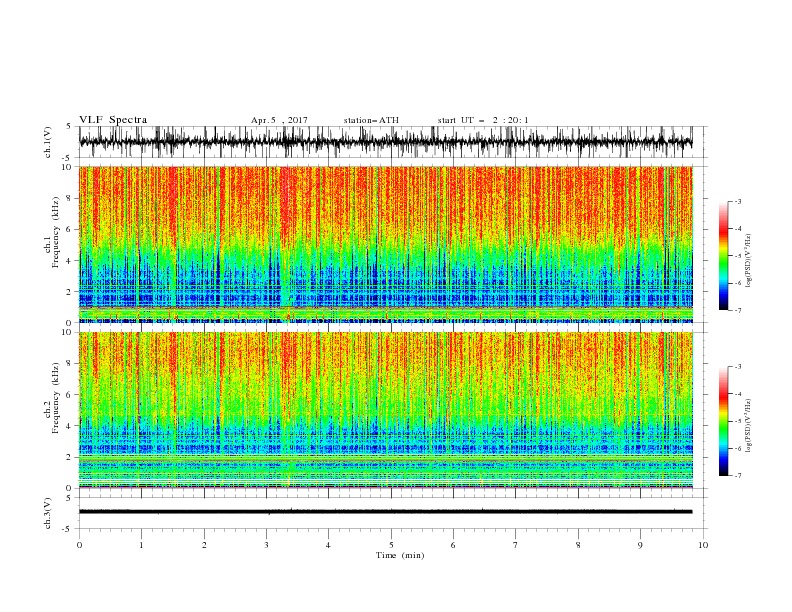Click the "-7" label on ch.2 color scale
This screenshot has width=792, height=612.
click(x=737, y=475)
